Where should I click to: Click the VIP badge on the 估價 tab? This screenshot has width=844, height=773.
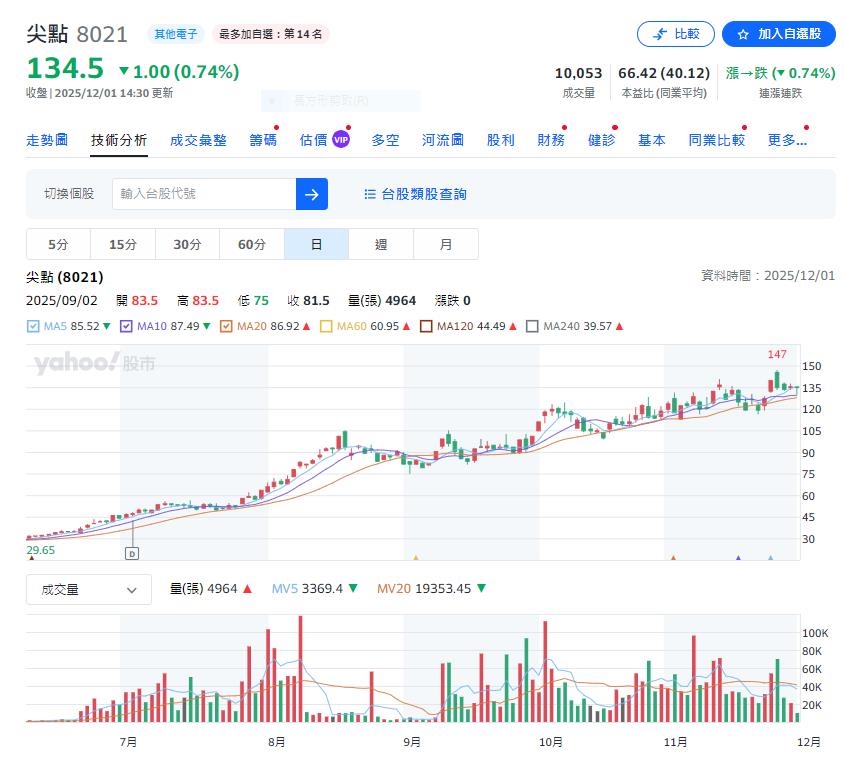[x=341, y=139]
